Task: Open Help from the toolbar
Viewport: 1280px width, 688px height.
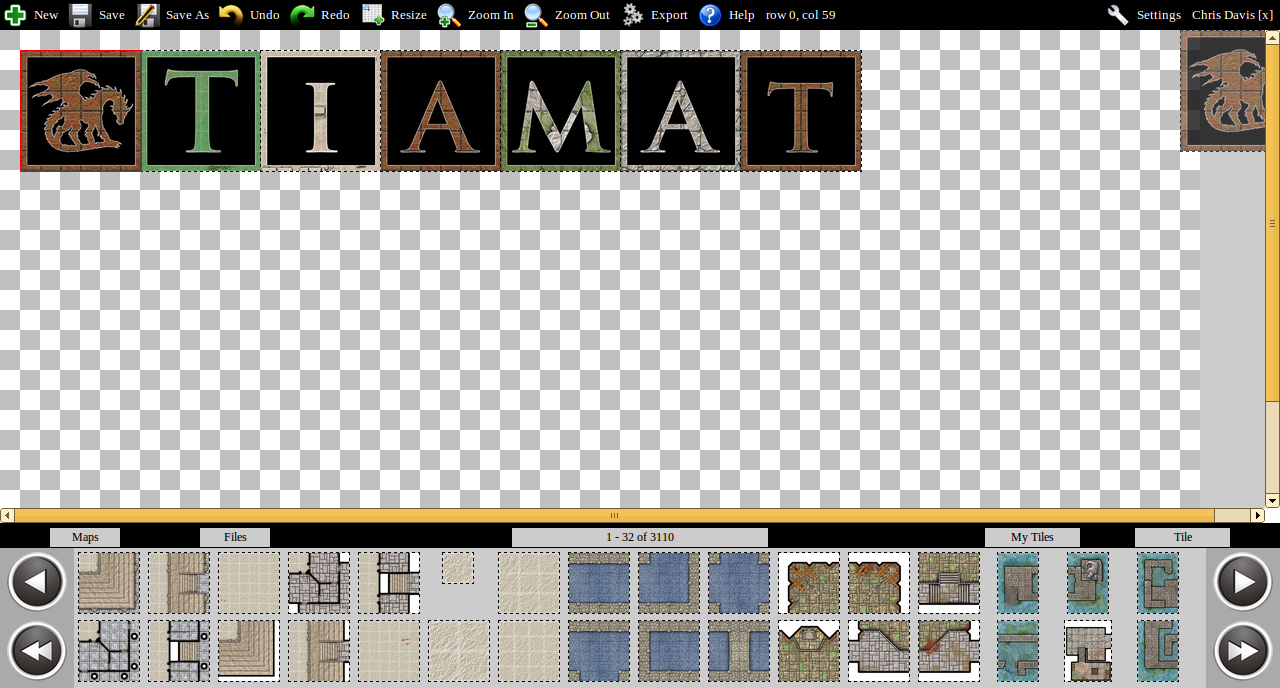Action: tap(727, 15)
